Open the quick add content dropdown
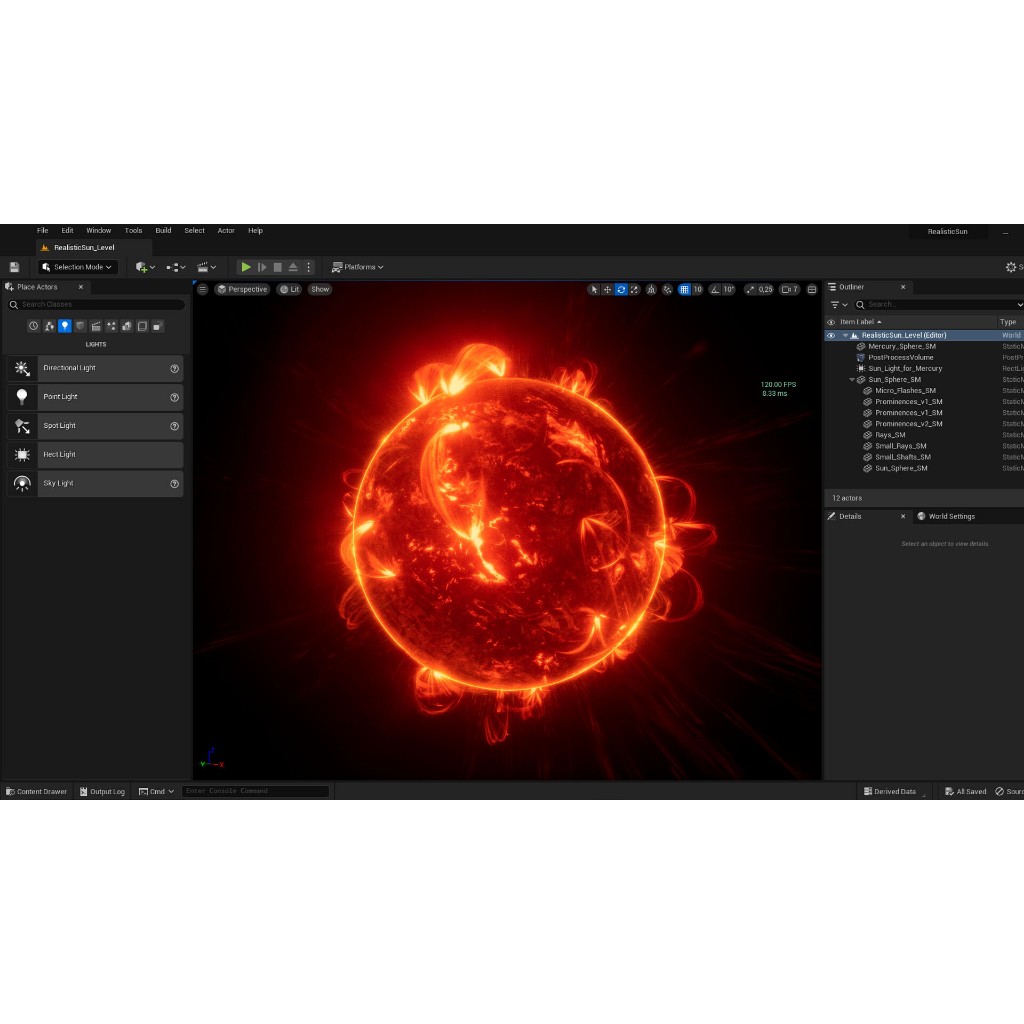This screenshot has width=1024, height=1024. (x=145, y=267)
